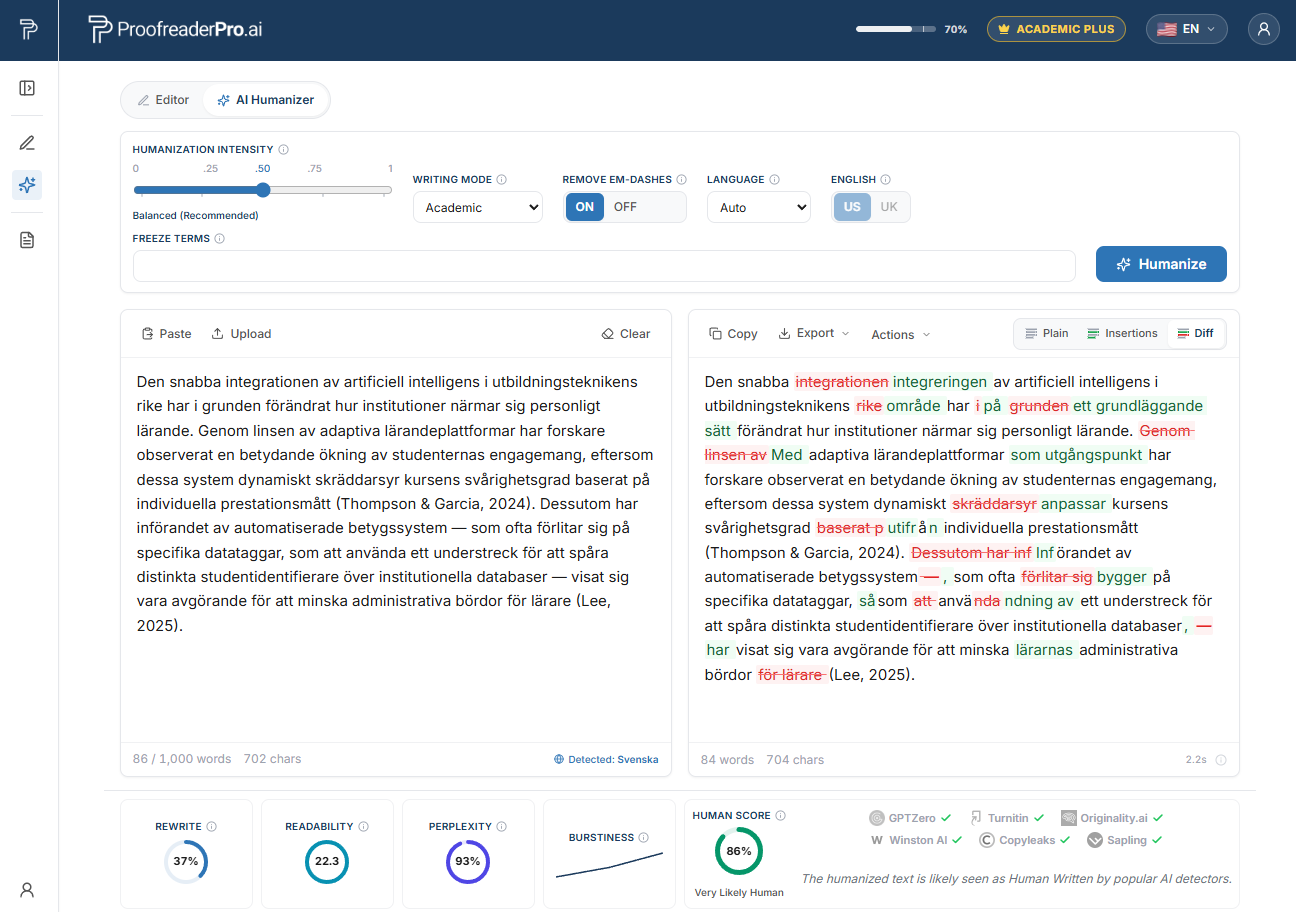Show info icon next to Language
The image size is (1296, 912).
[x=774, y=180]
